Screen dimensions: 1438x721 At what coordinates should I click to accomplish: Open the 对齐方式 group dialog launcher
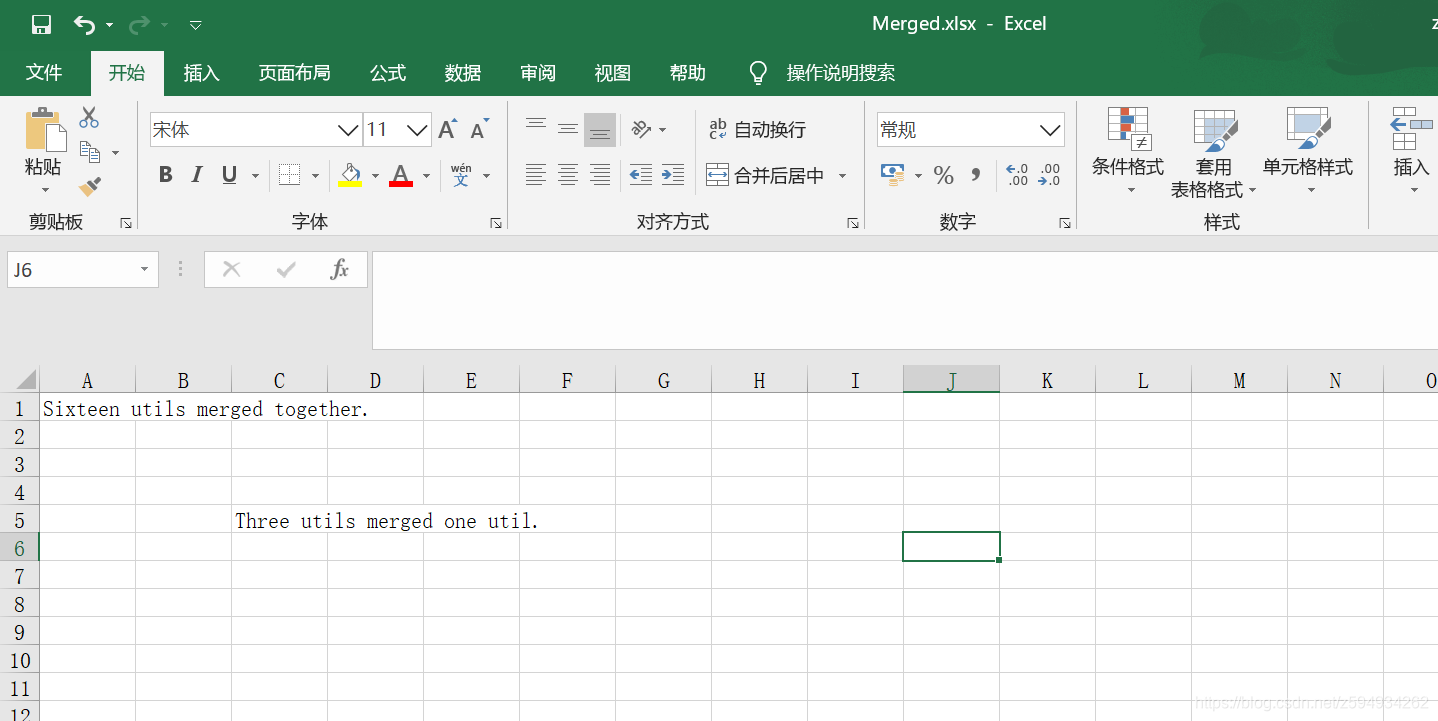pyautogui.click(x=853, y=223)
